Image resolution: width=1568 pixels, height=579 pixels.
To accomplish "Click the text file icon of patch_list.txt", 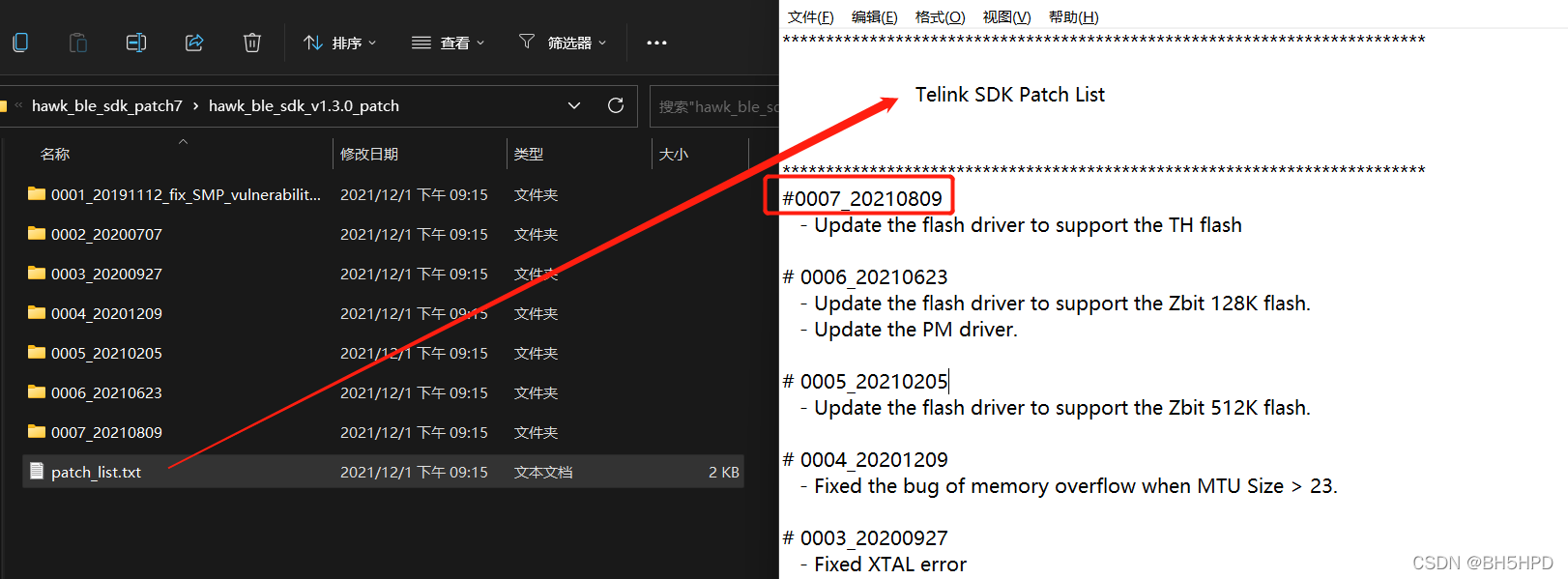I will point(37,471).
